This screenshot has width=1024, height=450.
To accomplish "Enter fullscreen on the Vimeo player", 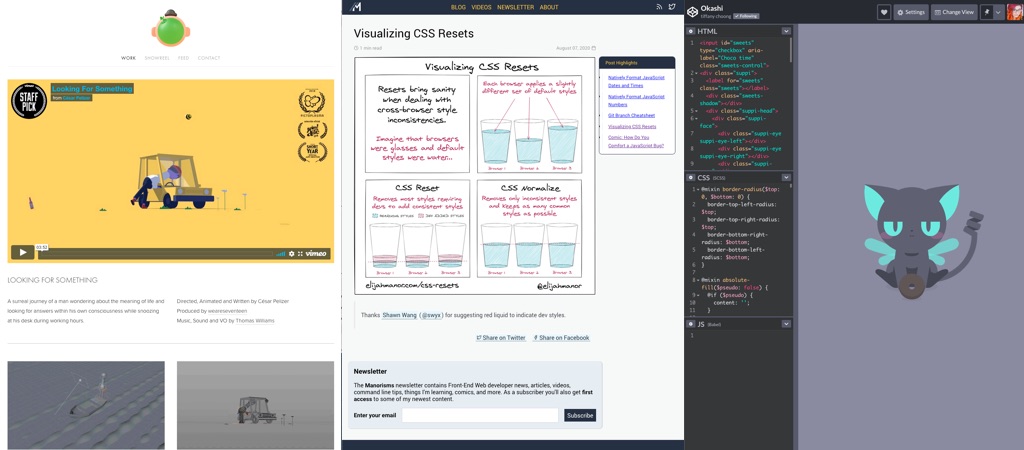I will click(x=300, y=253).
